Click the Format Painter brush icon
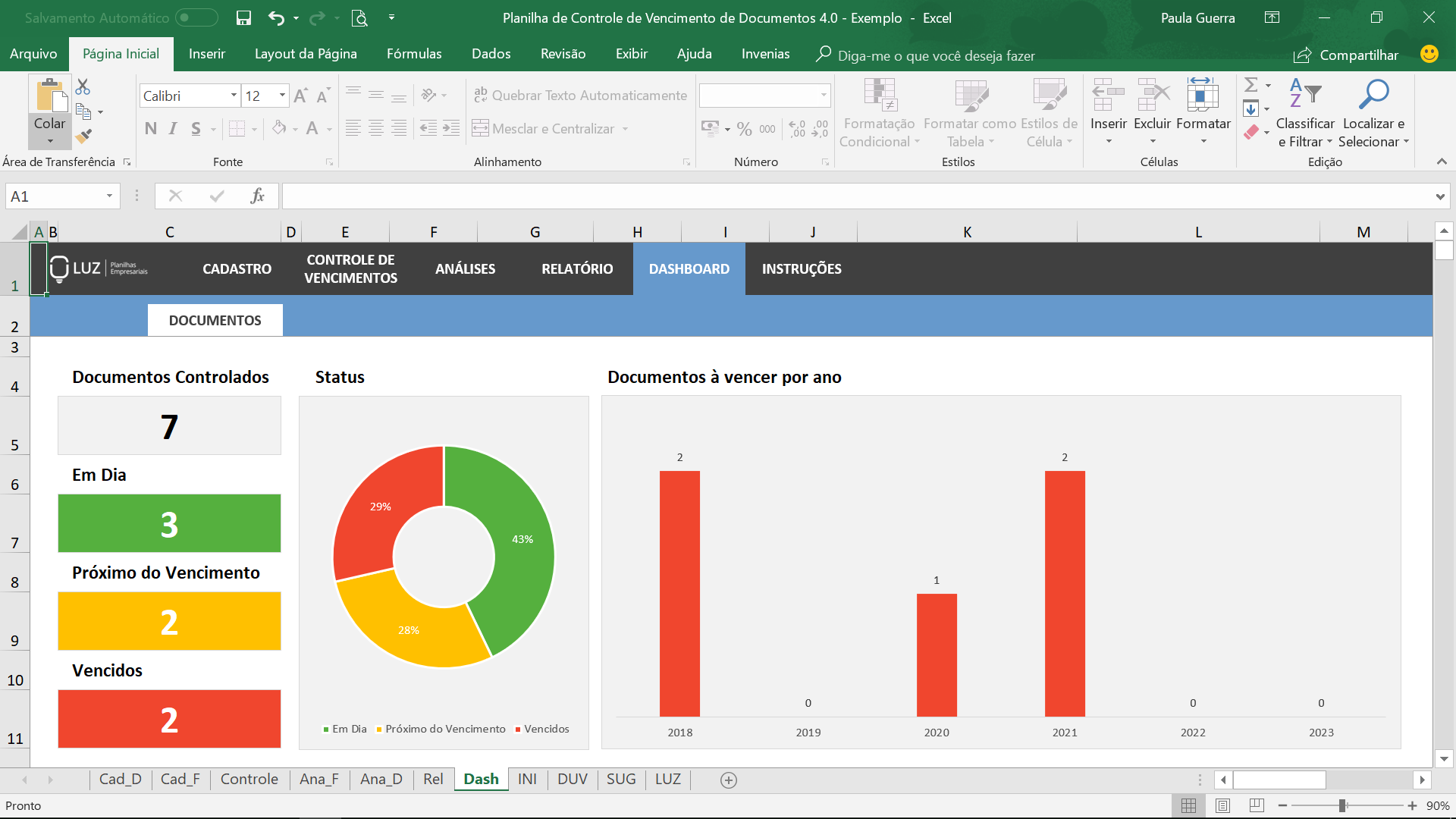 [x=84, y=136]
